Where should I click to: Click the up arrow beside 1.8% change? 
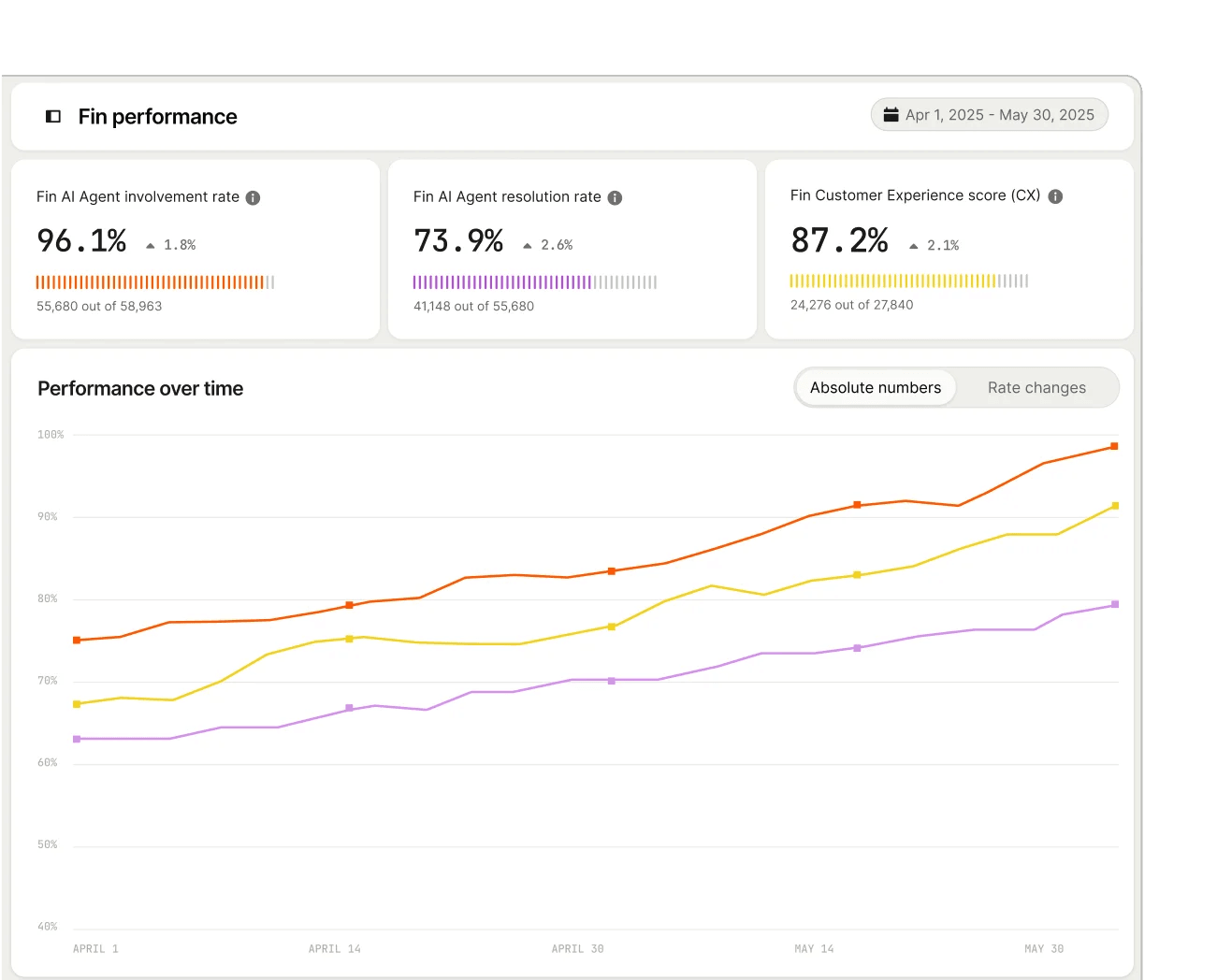click(x=151, y=246)
